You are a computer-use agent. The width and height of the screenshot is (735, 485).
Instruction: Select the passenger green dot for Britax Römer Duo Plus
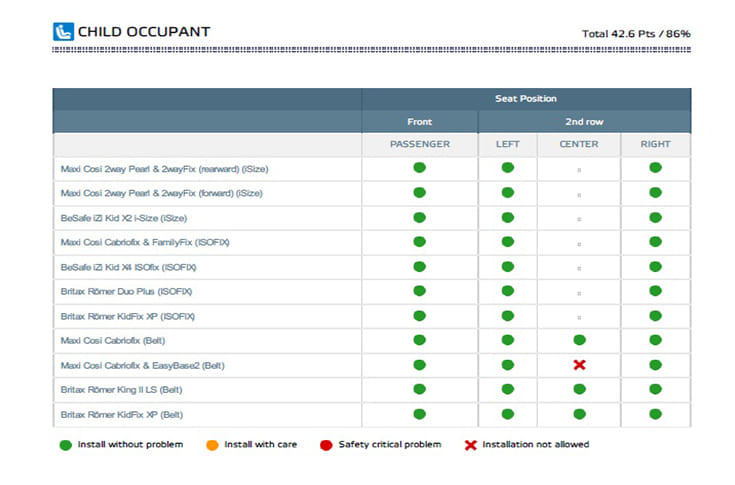click(420, 291)
